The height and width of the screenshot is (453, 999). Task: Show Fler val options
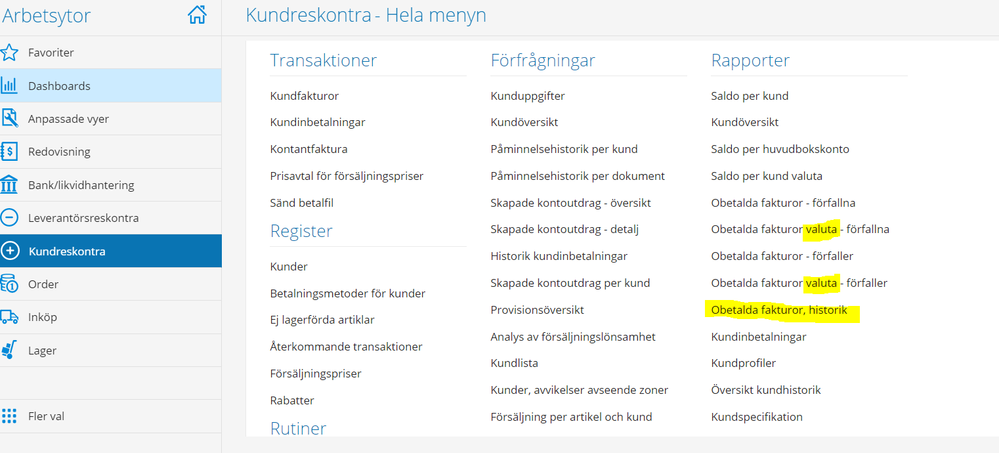[x=111, y=416]
